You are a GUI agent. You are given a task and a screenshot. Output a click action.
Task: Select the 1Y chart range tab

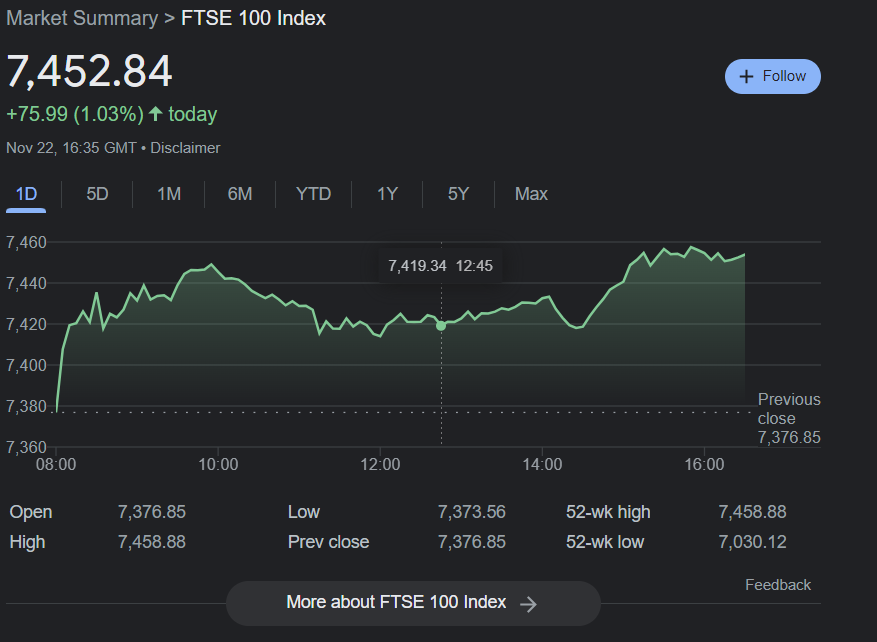pos(387,194)
